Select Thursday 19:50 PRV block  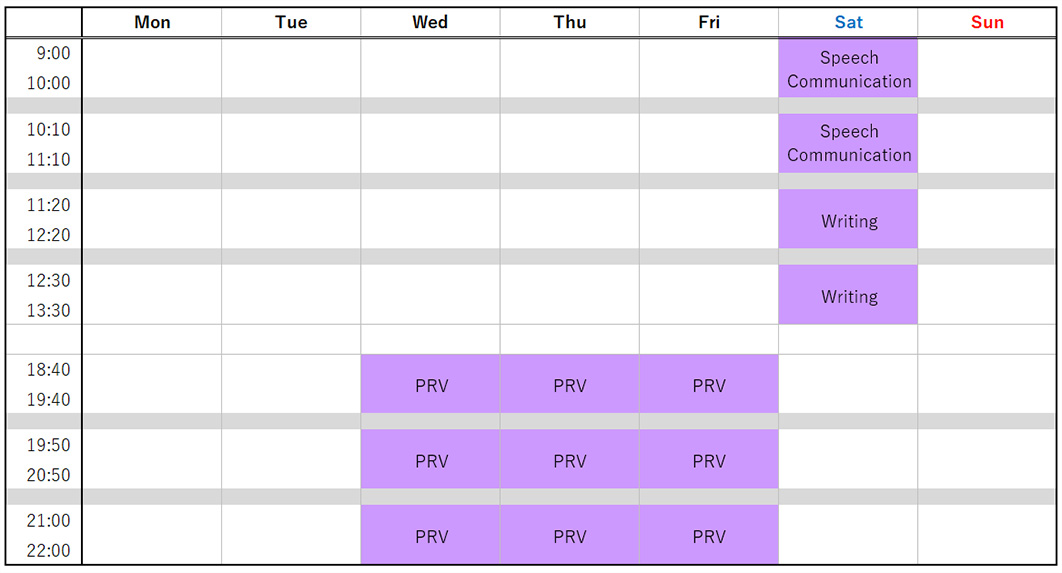pos(570,460)
